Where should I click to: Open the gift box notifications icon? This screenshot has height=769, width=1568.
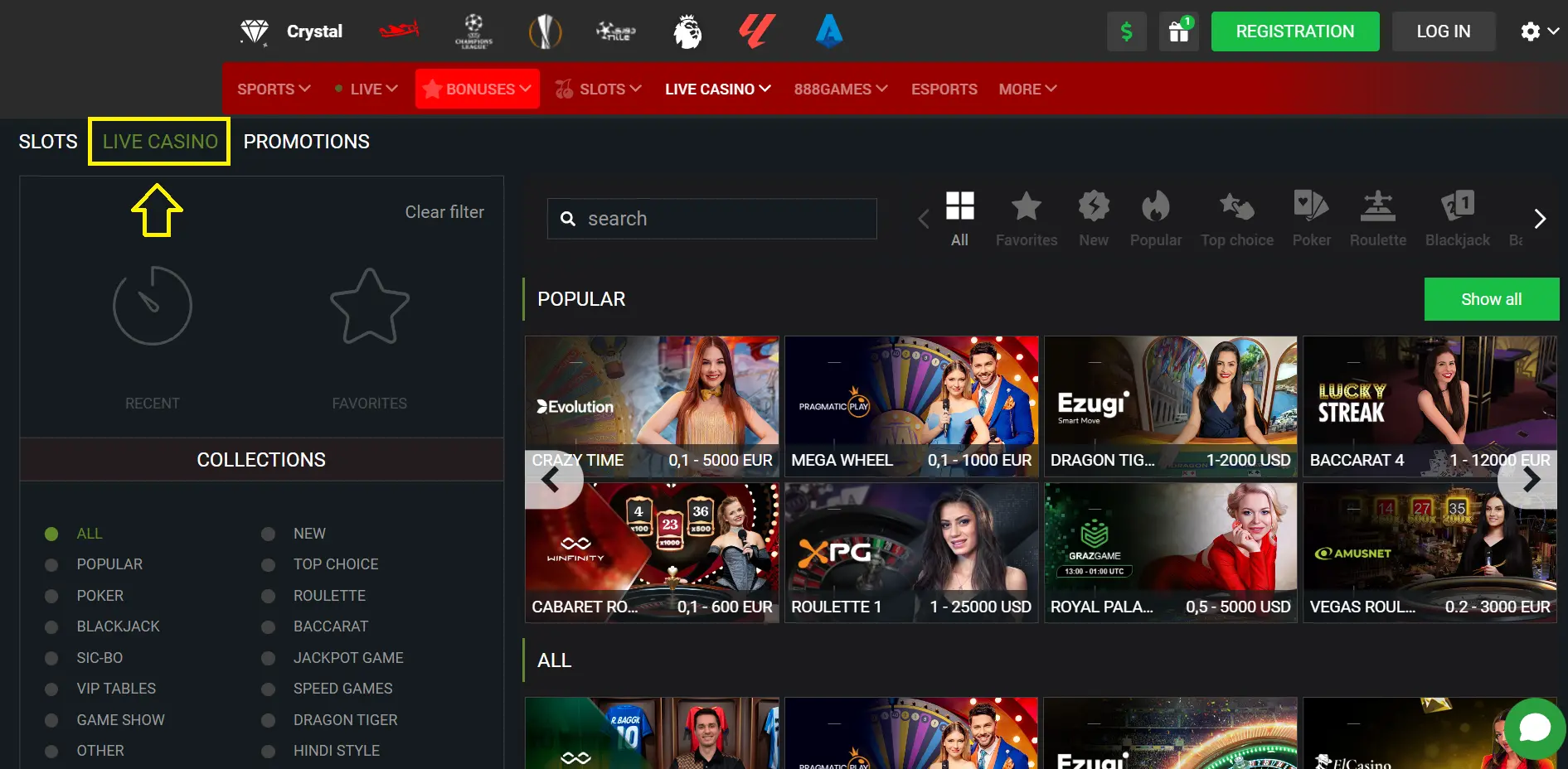(x=1178, y=31)
